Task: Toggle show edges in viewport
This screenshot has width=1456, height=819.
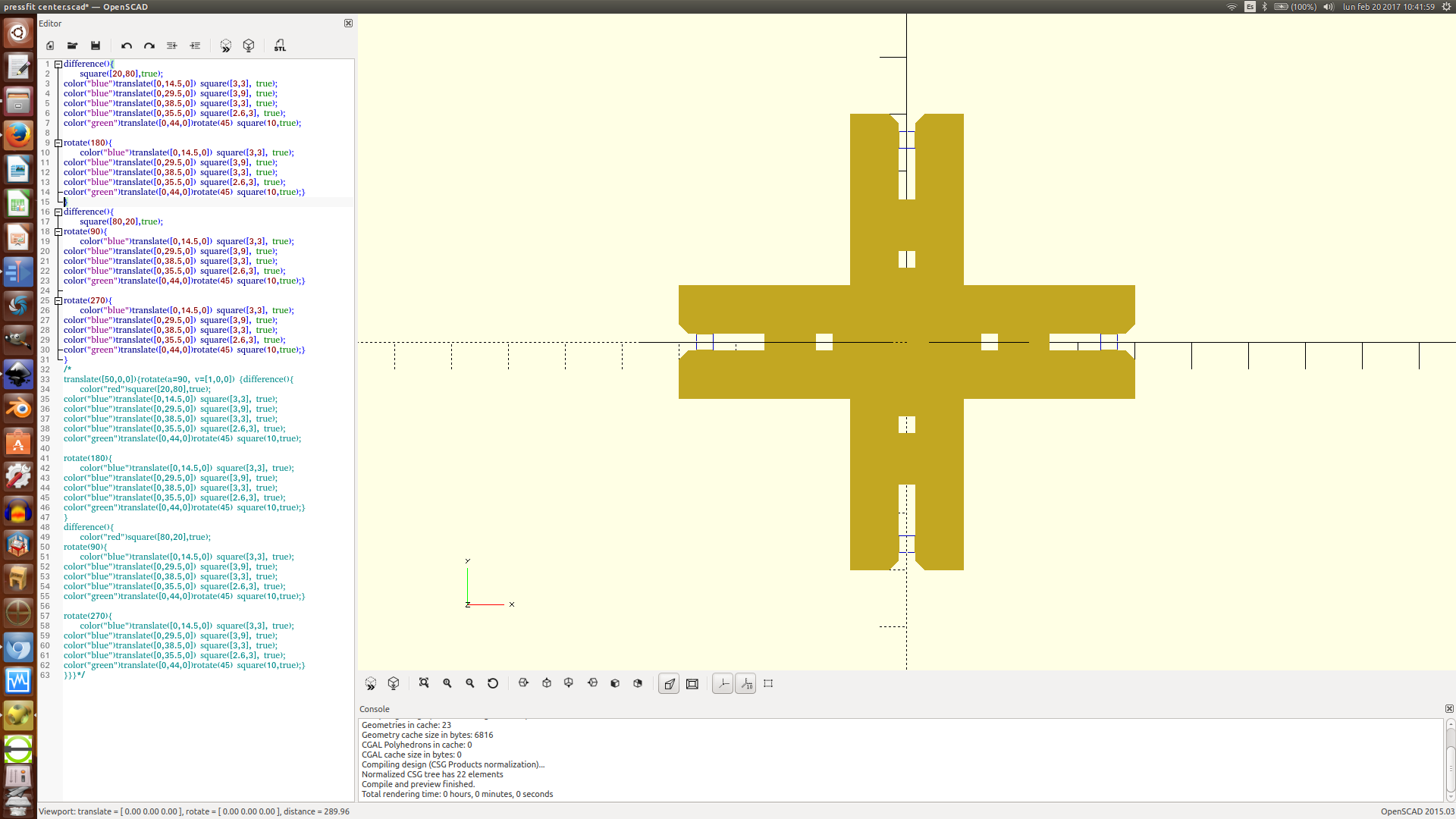Action: 768,683
